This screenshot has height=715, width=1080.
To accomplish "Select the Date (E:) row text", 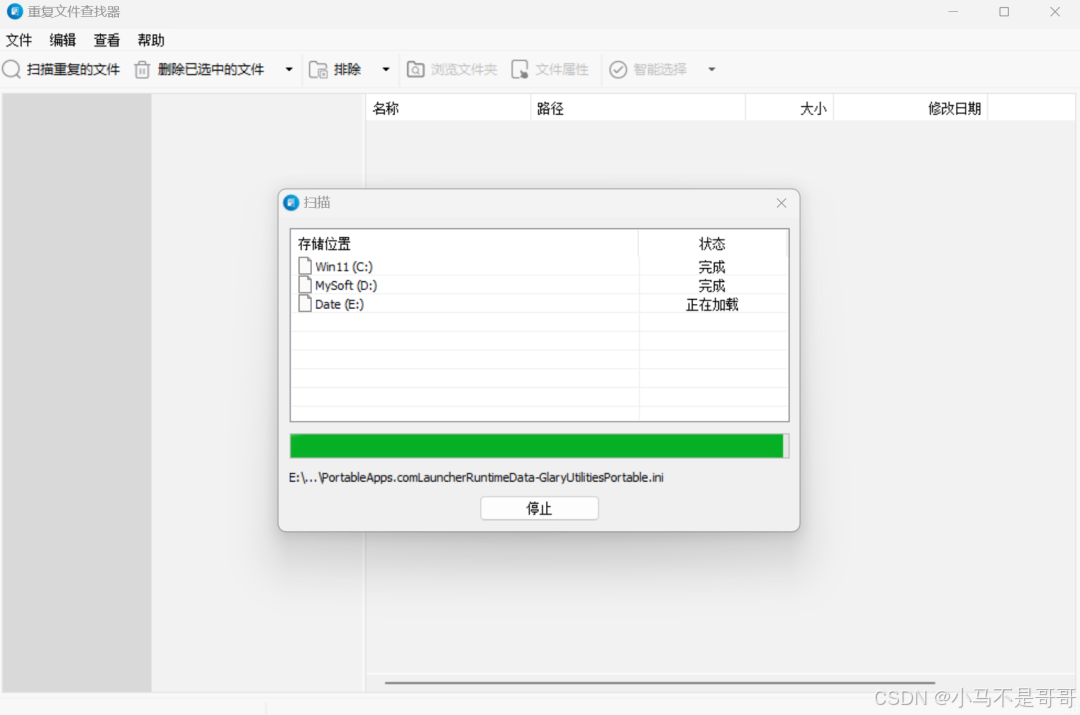I will click(339, 304).
